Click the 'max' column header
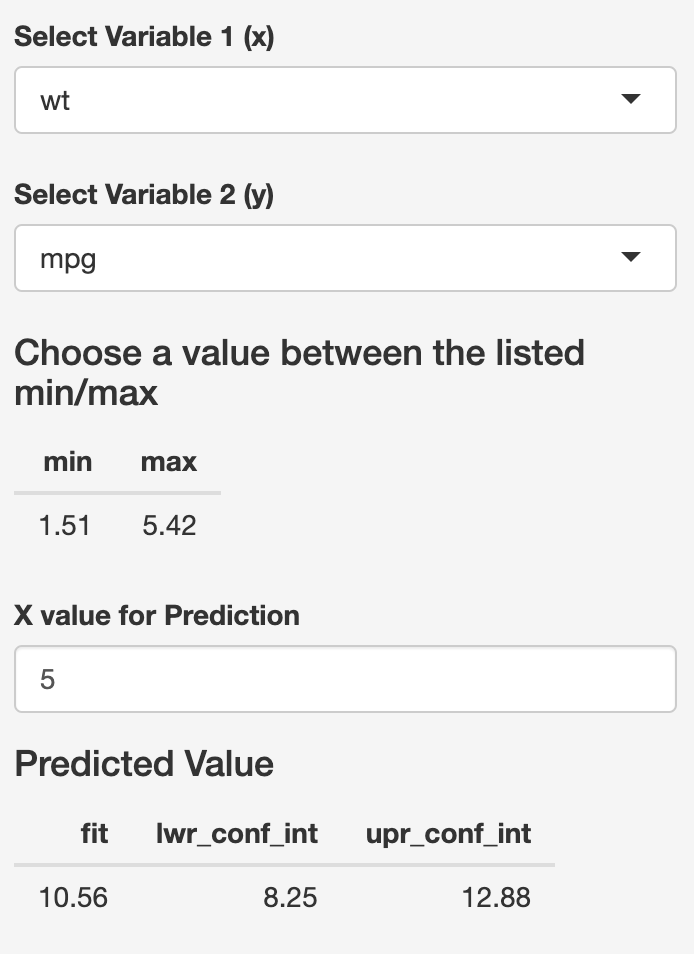Viewport: 694px width, 954px height. click(x=168, y=461)
